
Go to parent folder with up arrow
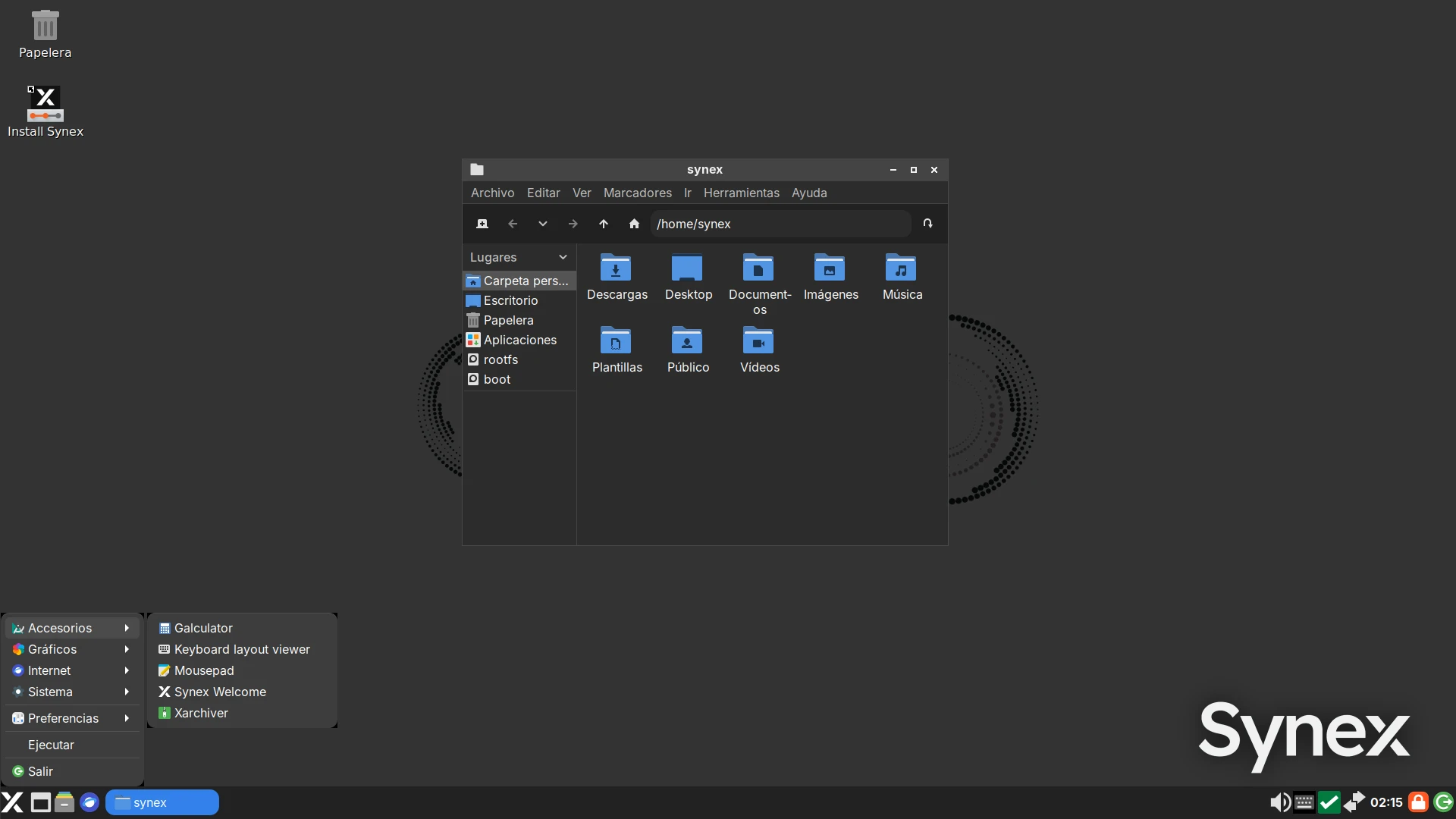604,224
